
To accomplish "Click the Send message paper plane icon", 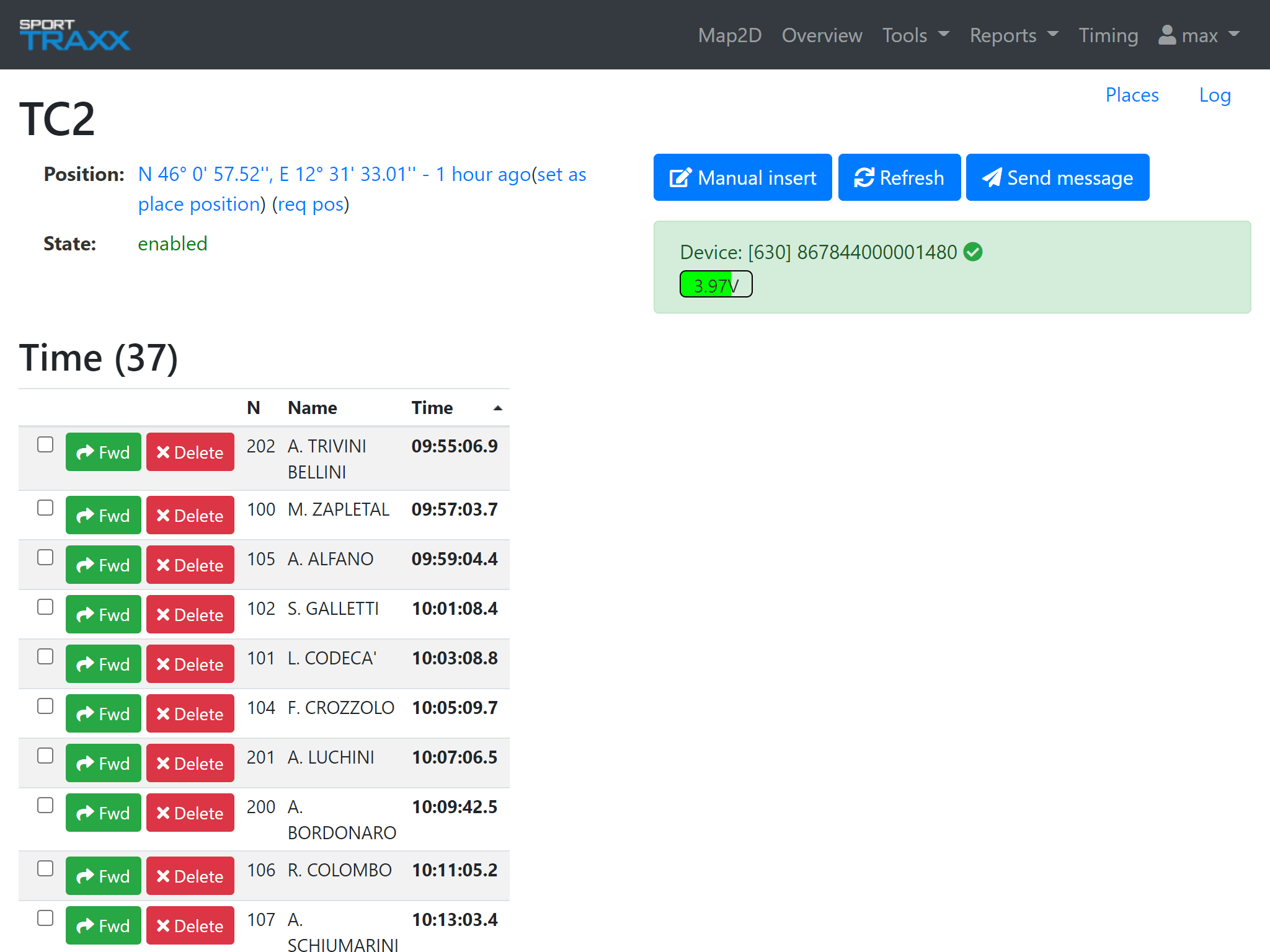I will pyautogui.click(x=992, y=177).
